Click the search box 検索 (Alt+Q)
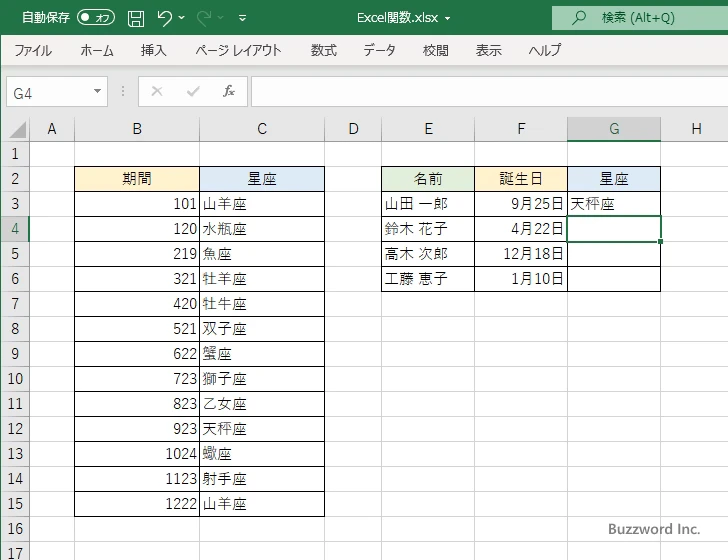728x560 pixels. click(x=640, y=18)
